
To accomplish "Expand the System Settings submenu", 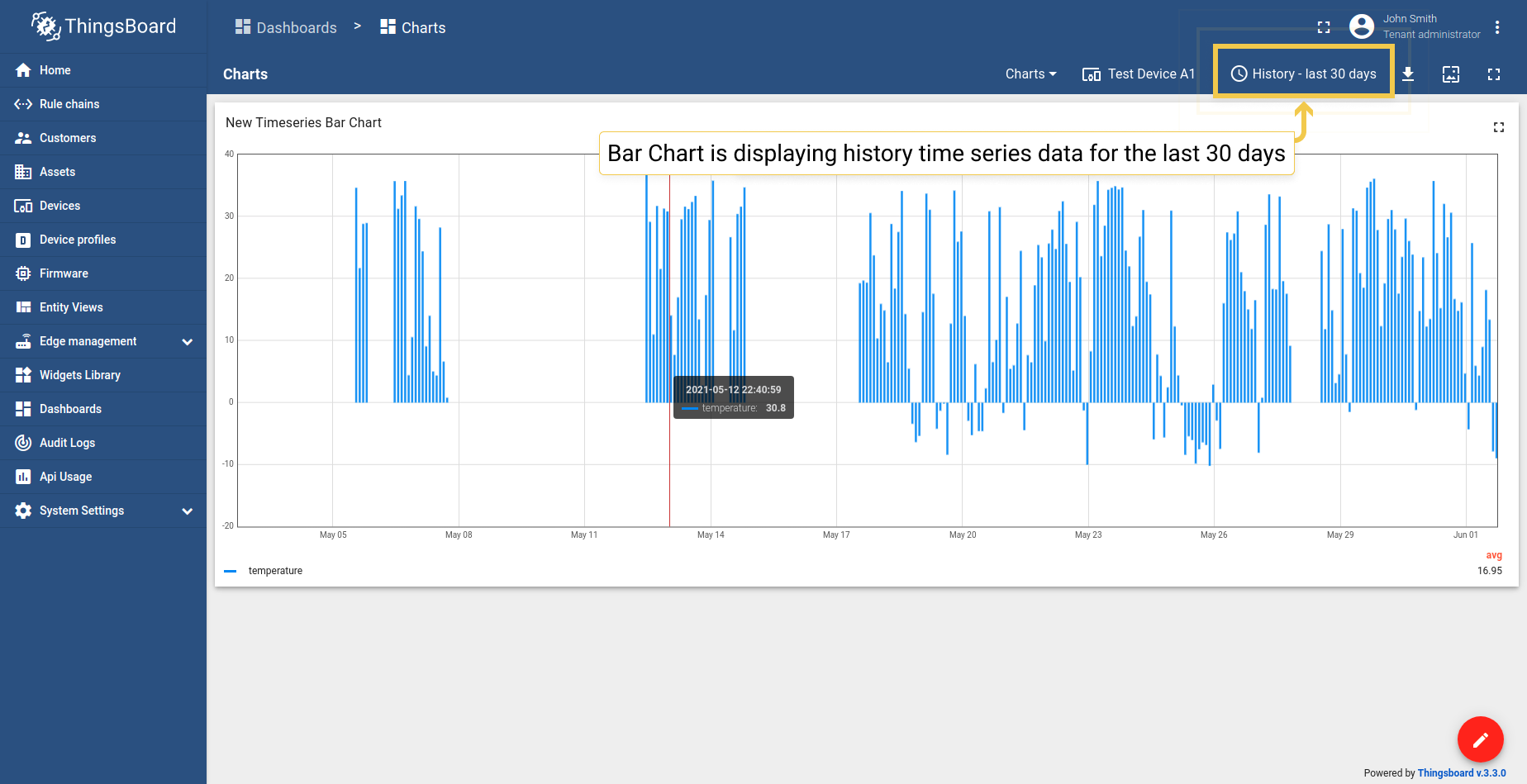I will (x=187, y=511).
